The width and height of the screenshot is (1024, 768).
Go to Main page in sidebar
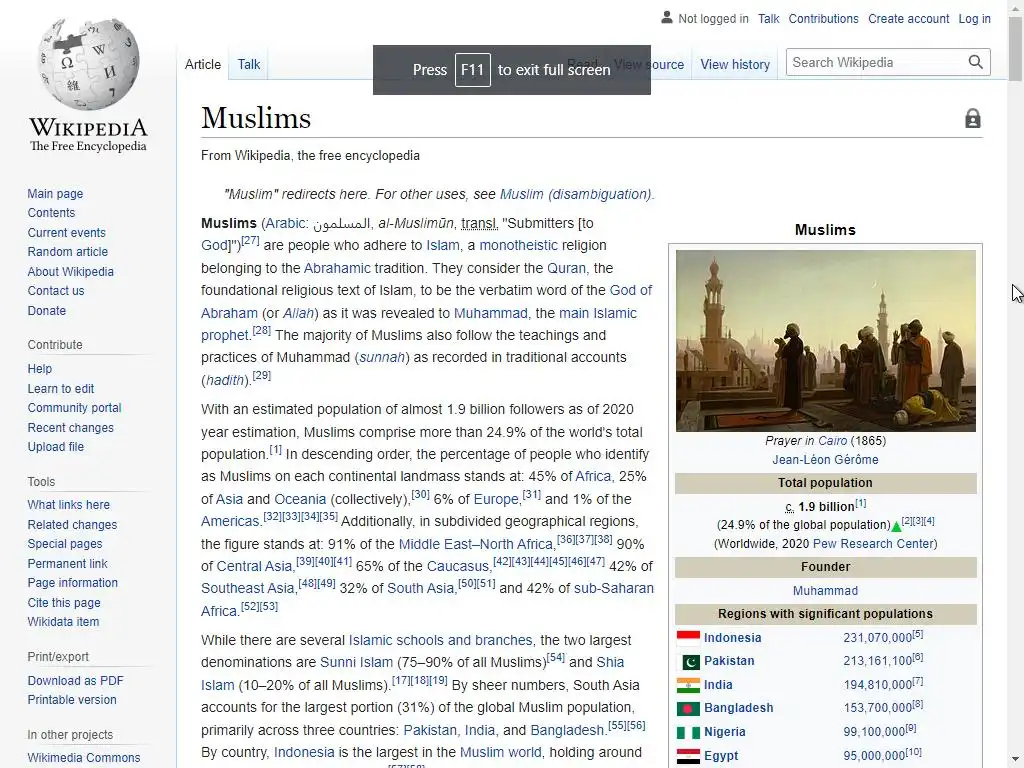coord(55,193)
